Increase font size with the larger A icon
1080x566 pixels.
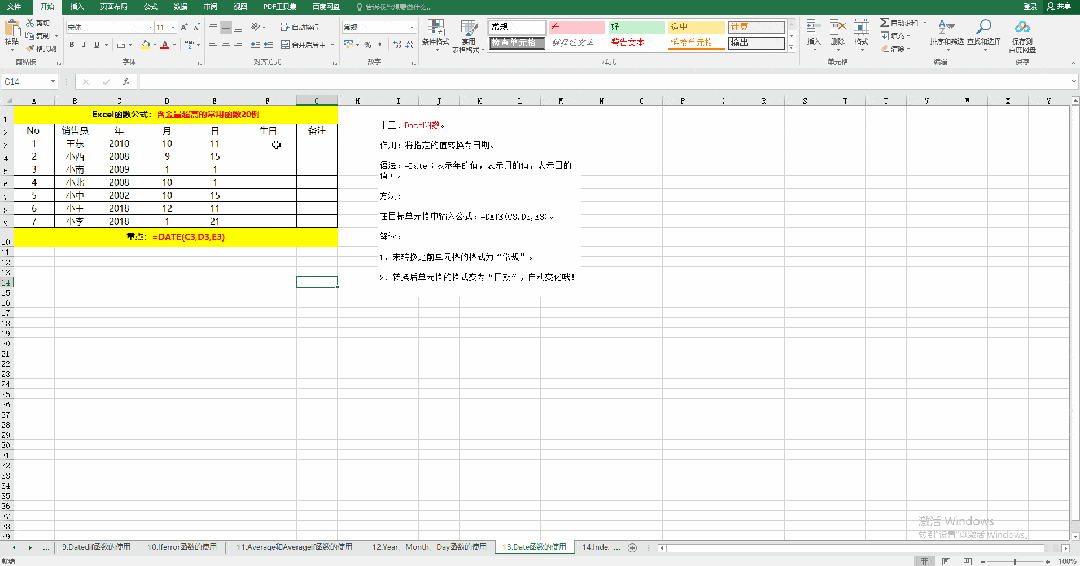[184, 27]
